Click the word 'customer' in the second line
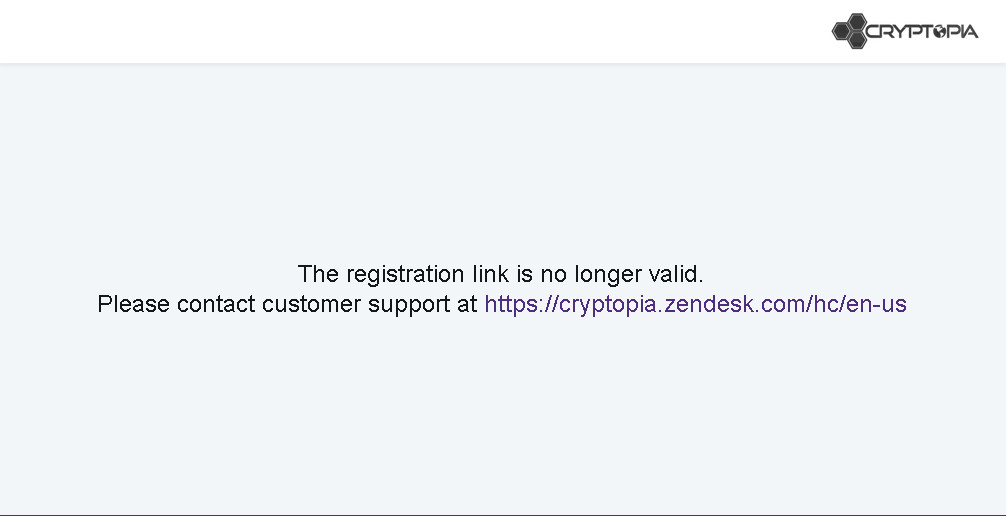Image resolution: width=1006 pixels, height=516 pixels. (311, 304)
